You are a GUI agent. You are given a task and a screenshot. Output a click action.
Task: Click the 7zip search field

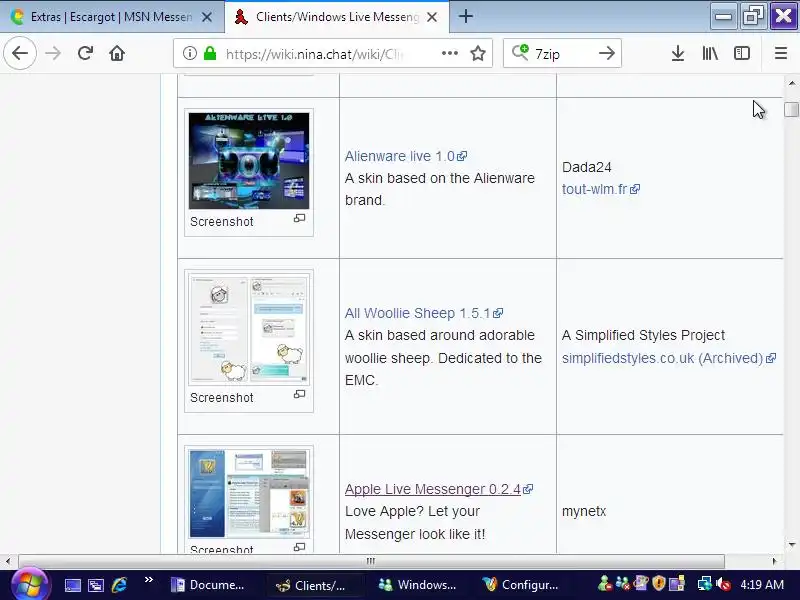(561, 54)
